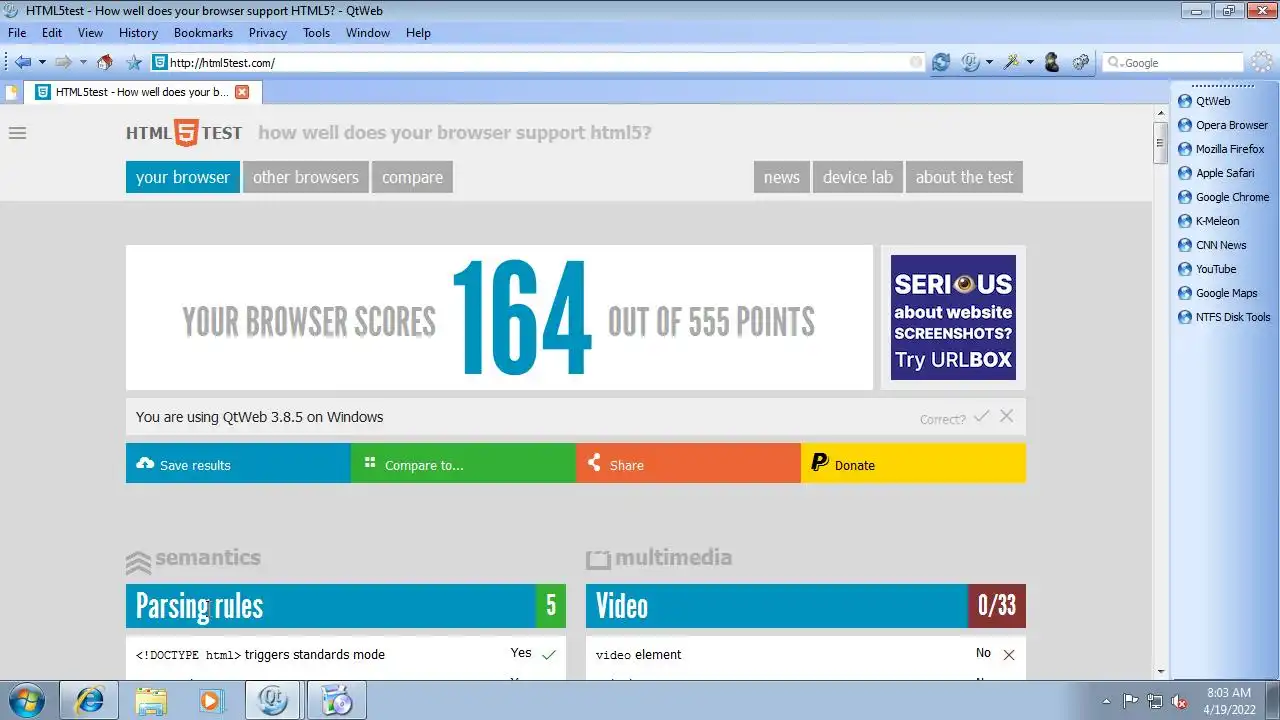Viewport: 1280px width, 720px height.
Task: Expand the magic wand dropdown arrow
Action: (x=1030, y=62)
